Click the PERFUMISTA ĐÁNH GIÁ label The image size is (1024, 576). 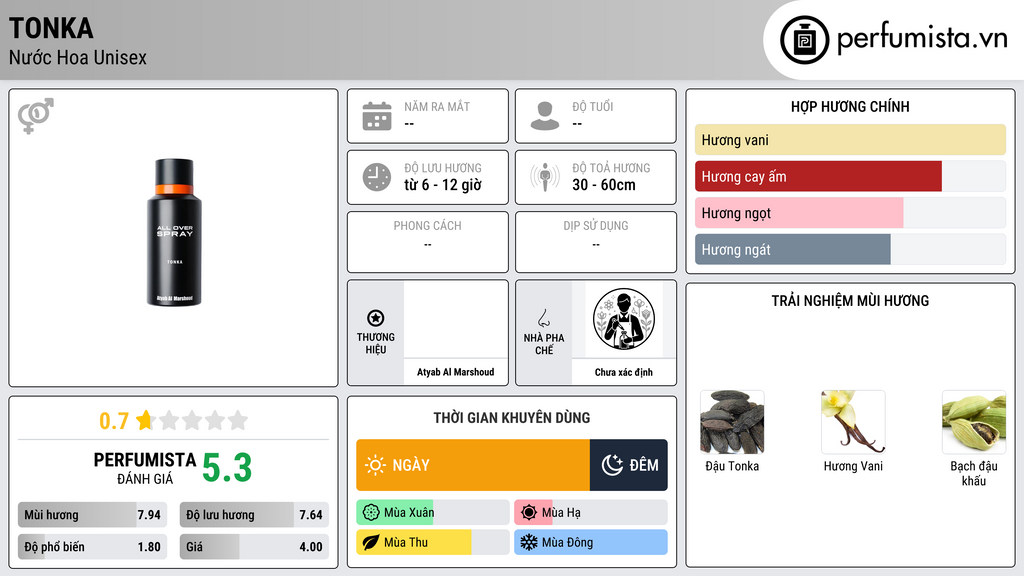(x=145, y=468)
